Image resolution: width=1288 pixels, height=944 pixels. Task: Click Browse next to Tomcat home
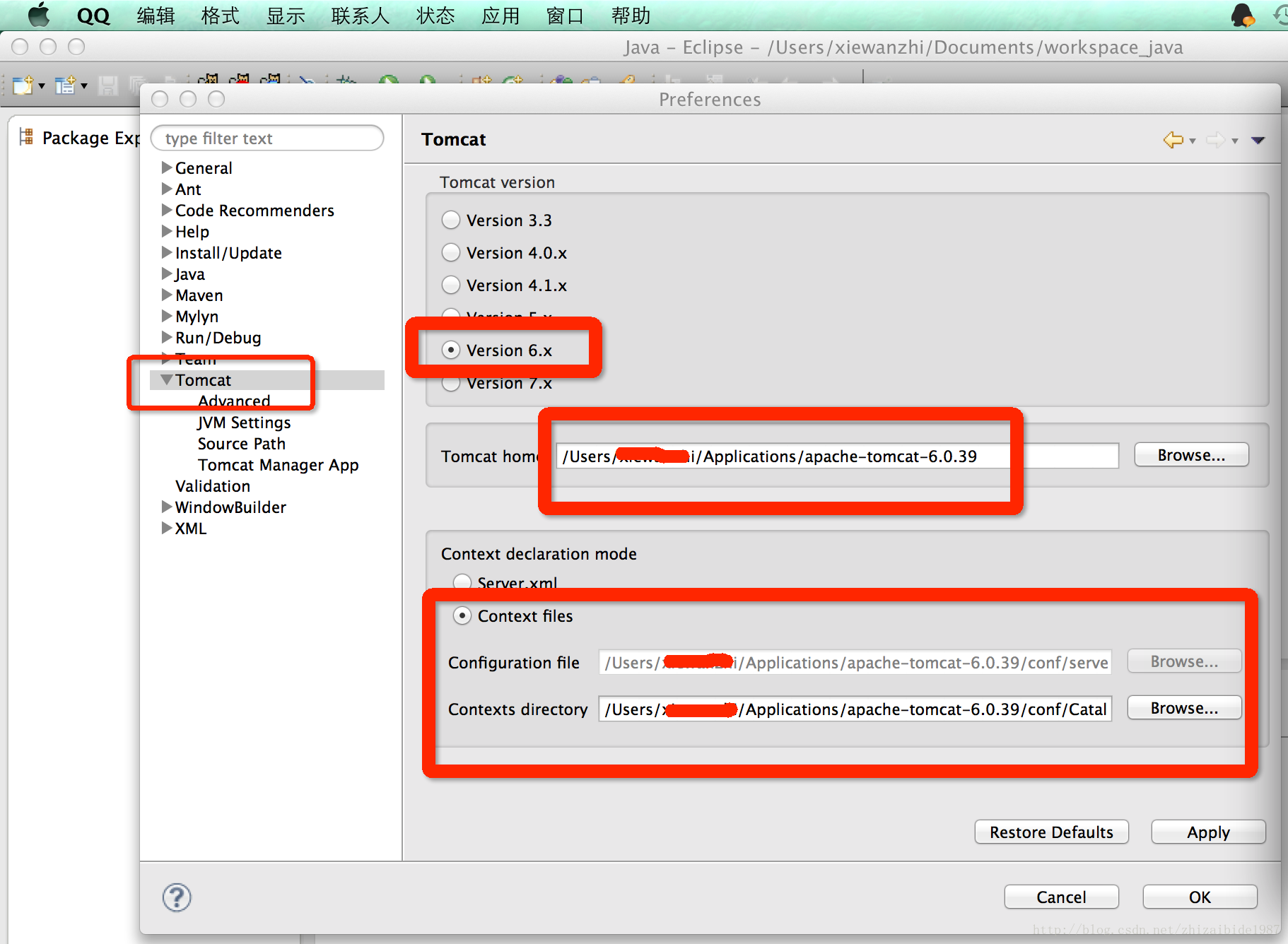(1191, 455)
